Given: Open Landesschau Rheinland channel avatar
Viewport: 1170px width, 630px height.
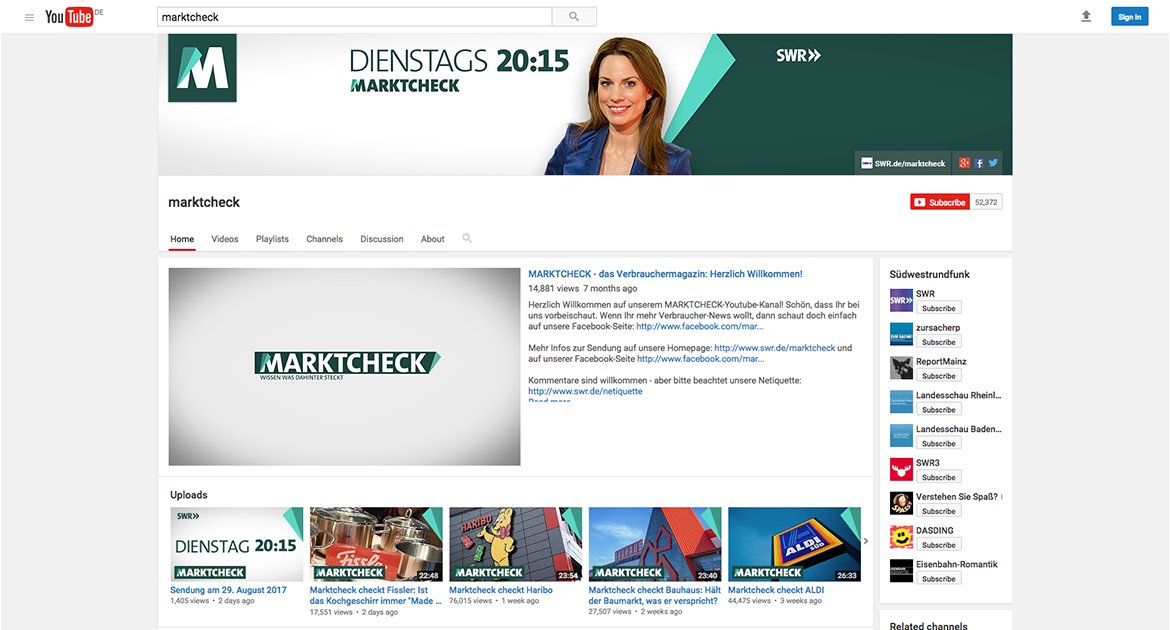Looking at the screenshot, I should pyautogui.click(x=901, y=402).
